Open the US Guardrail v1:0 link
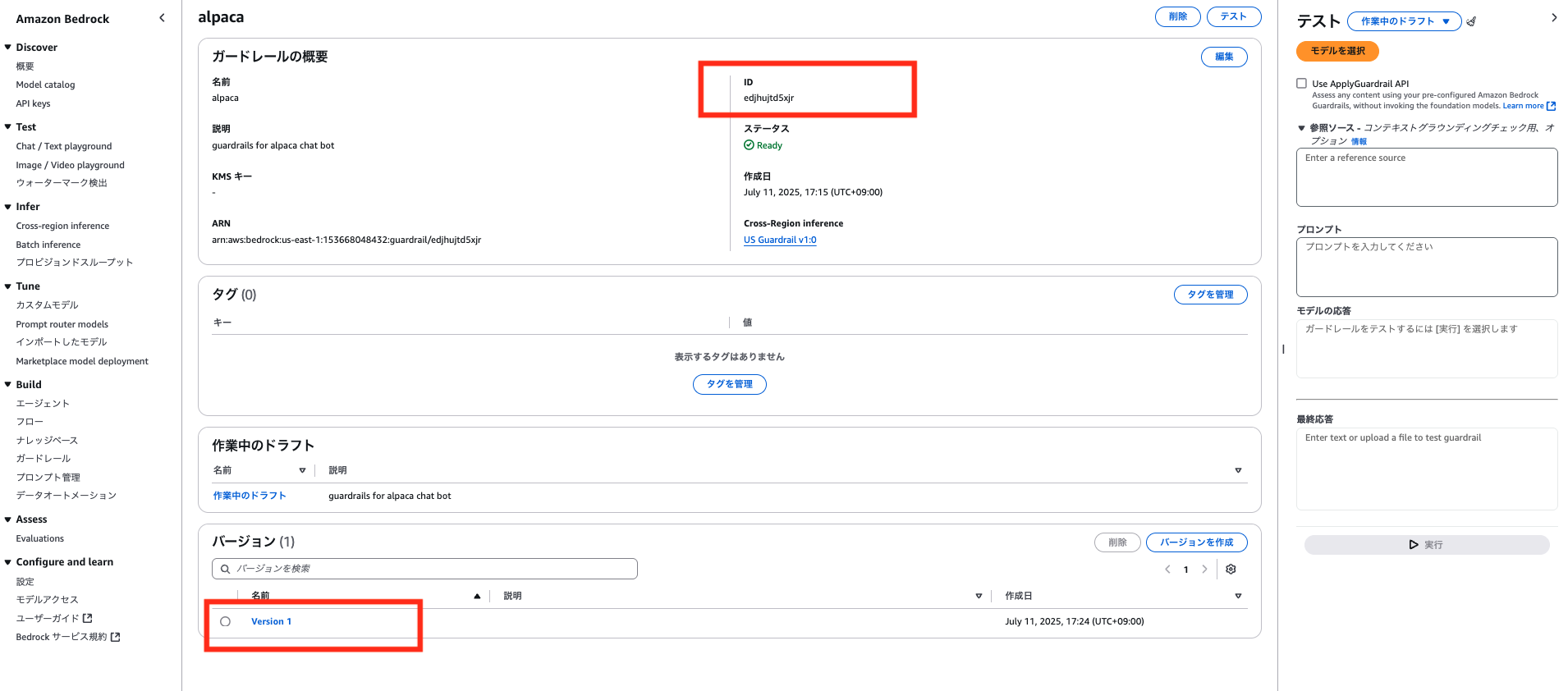 779,240
